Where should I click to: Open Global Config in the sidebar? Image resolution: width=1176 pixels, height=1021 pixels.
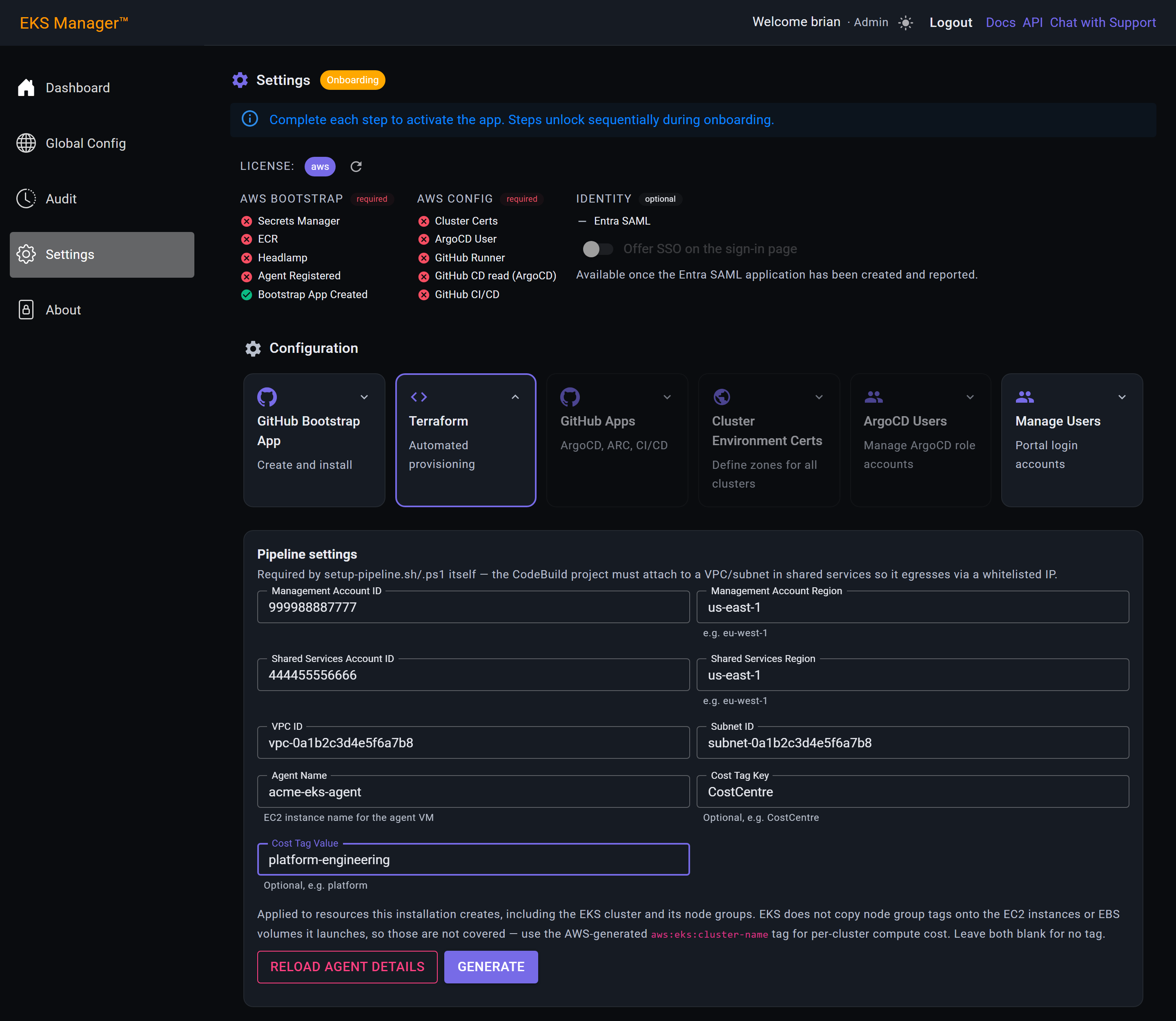click(x=102, y=143)
